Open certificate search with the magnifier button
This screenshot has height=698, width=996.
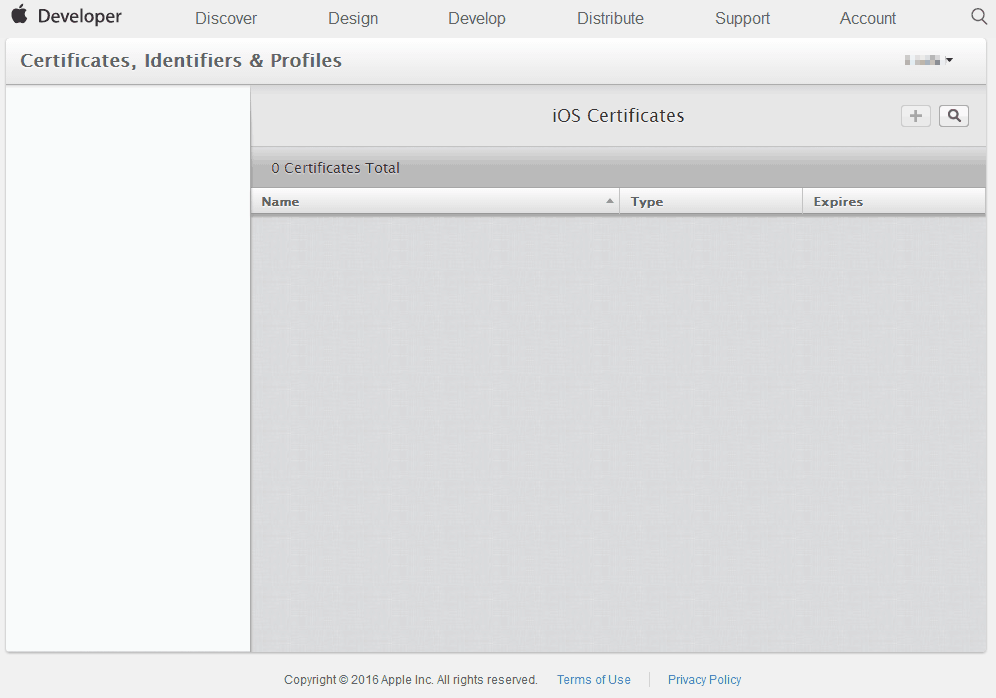tap(953, 115)
